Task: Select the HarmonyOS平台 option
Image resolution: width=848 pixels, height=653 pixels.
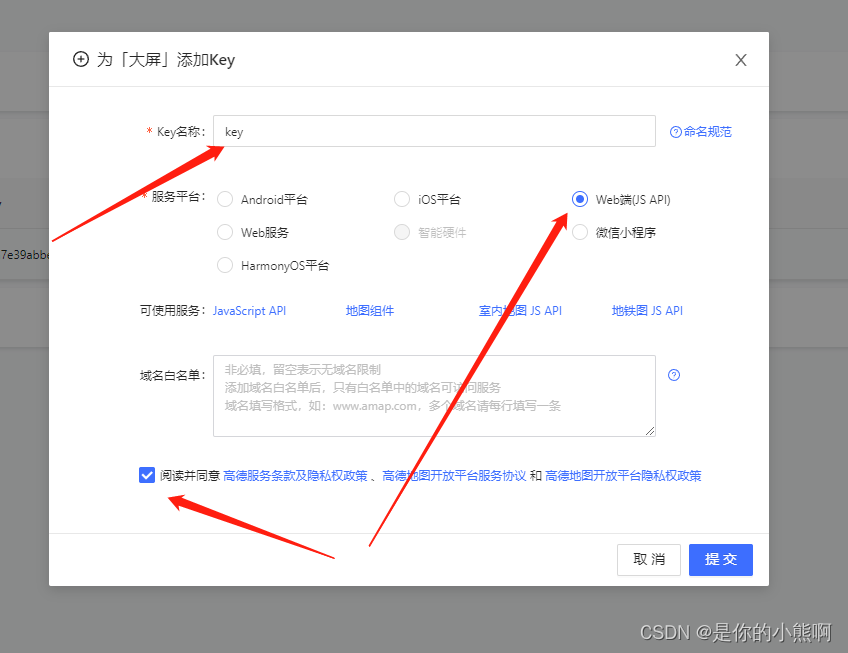Action: click(x=225, y=265)
